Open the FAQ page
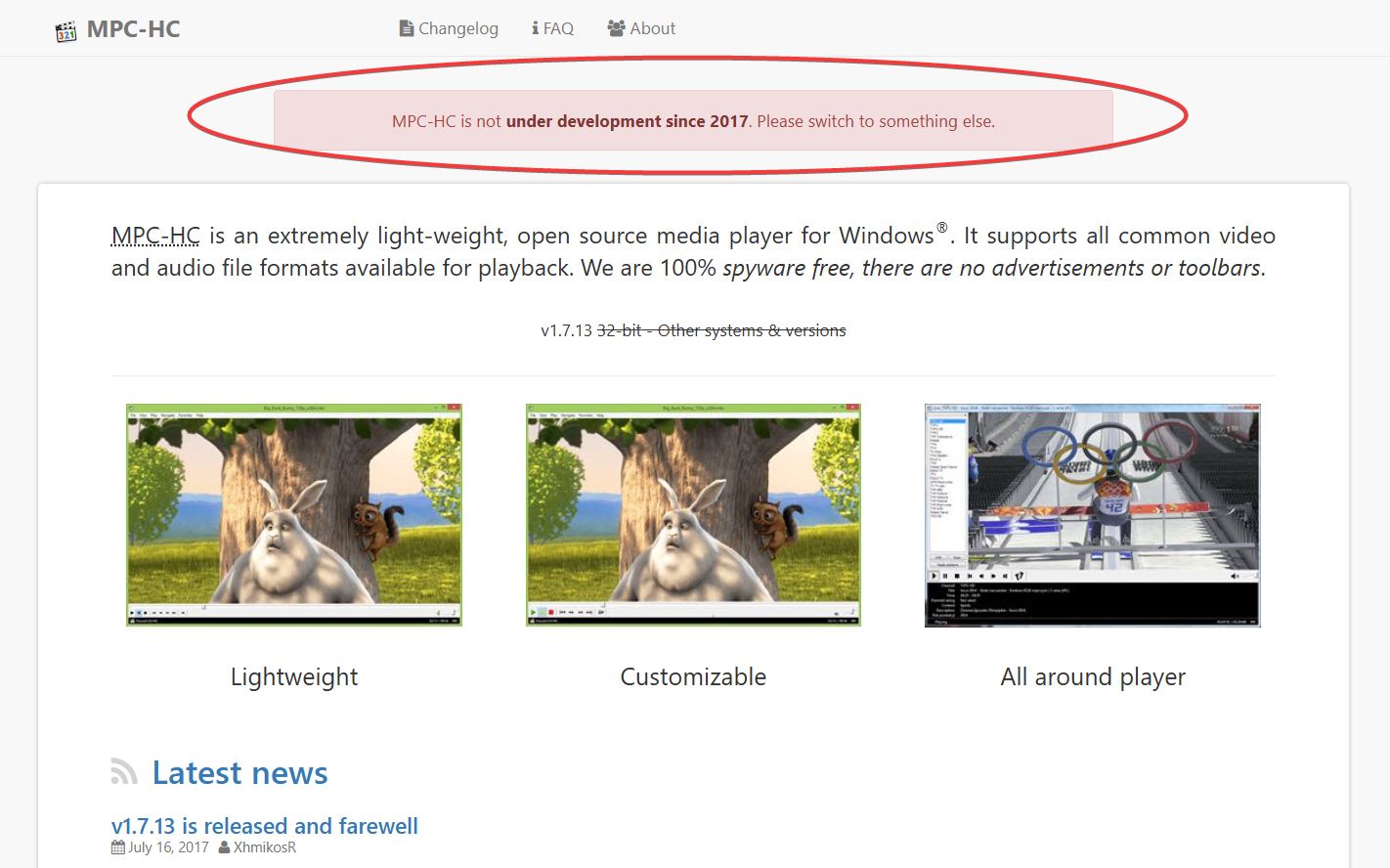1390x868 pixels. tap(552, 28)
